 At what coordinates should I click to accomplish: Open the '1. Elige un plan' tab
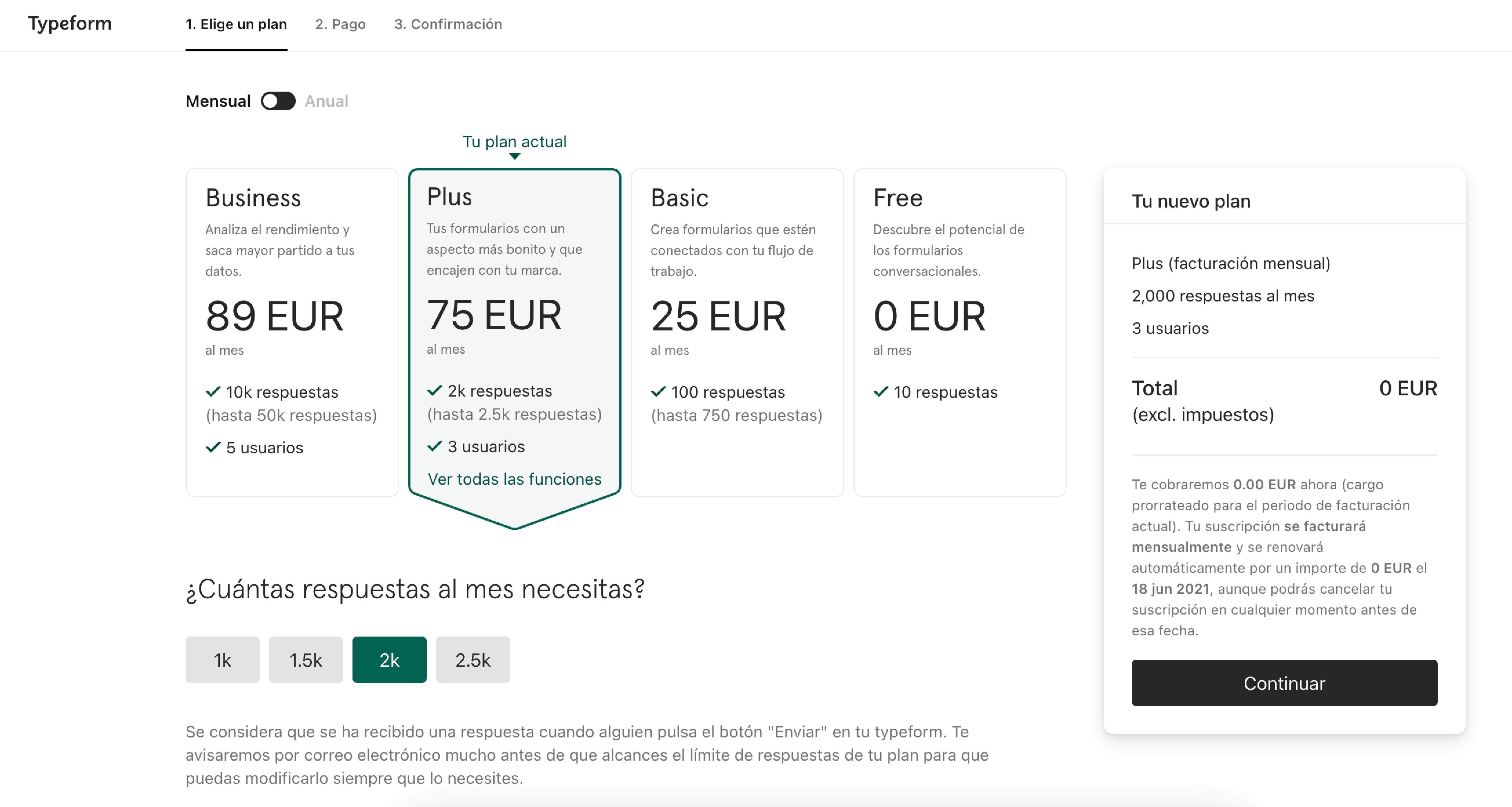pos(236,24)
